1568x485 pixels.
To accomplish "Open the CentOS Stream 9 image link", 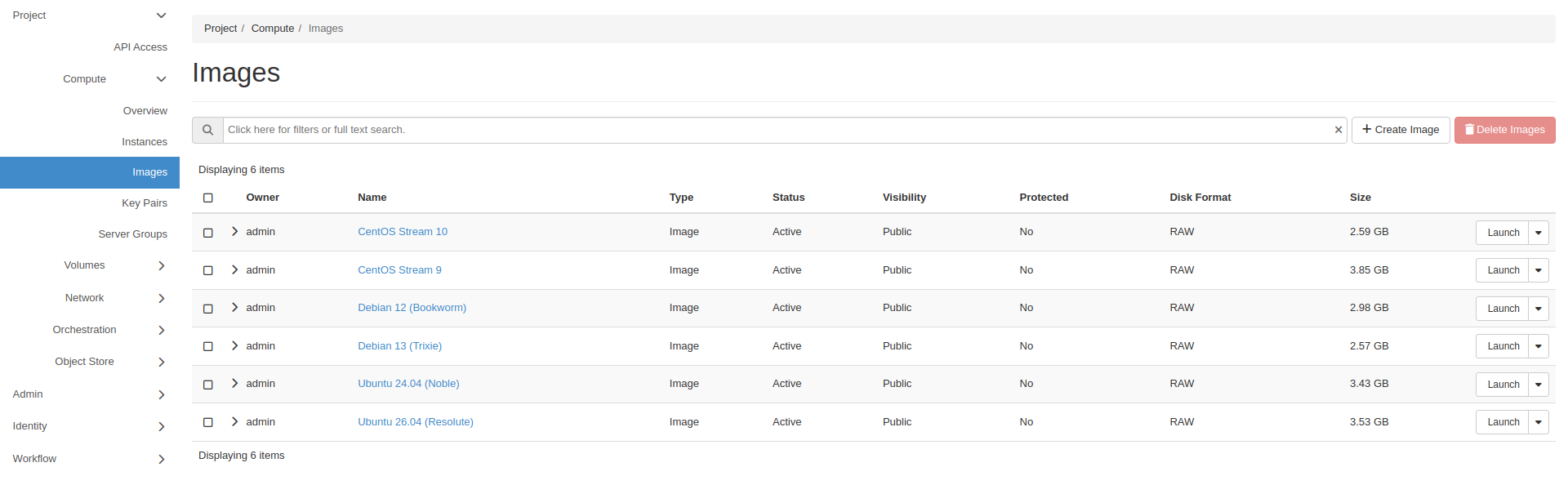I will (x=399, y=270).
